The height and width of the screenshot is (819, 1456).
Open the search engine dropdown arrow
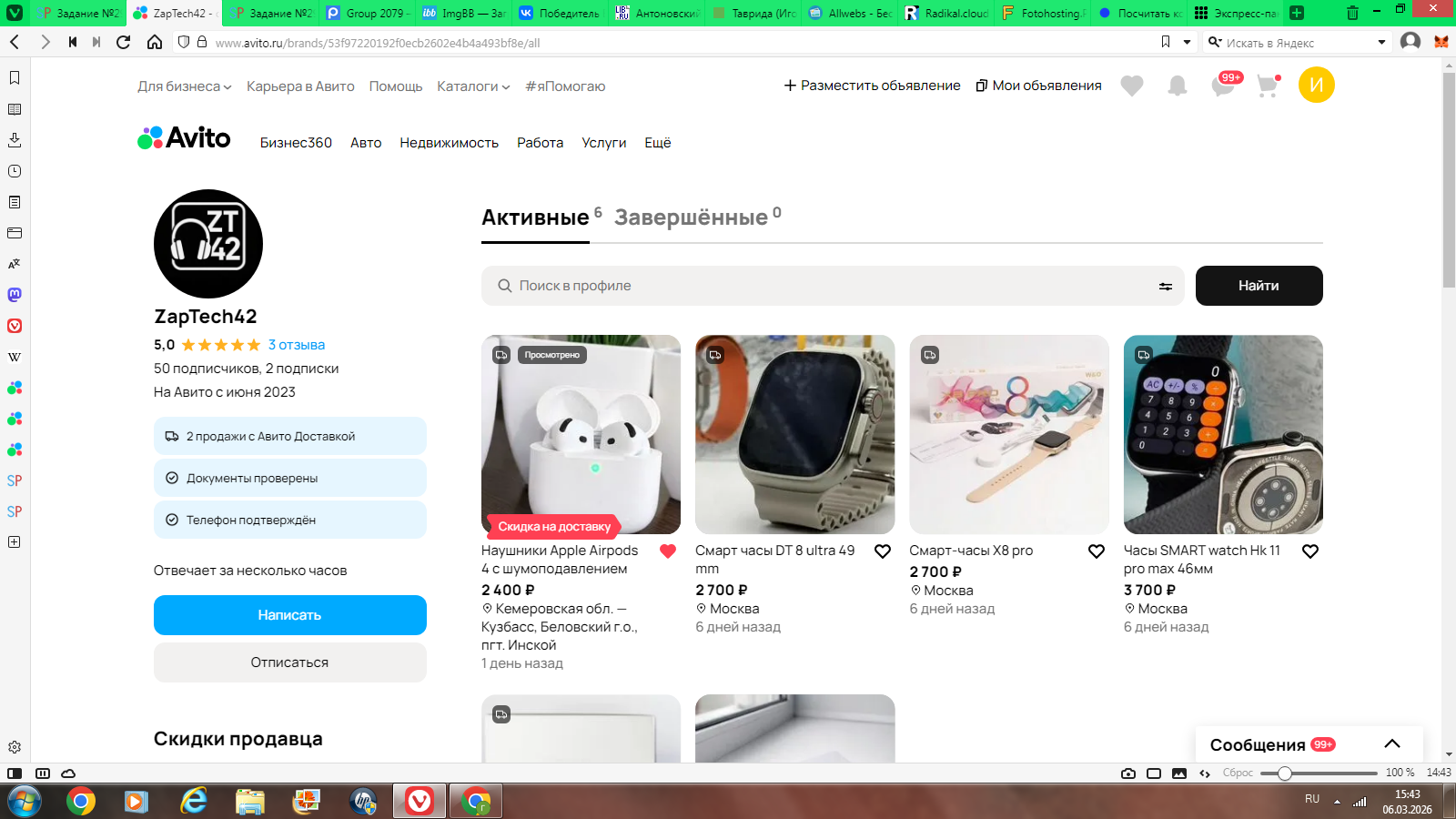pyautogui.click(x=1381, y=42)
